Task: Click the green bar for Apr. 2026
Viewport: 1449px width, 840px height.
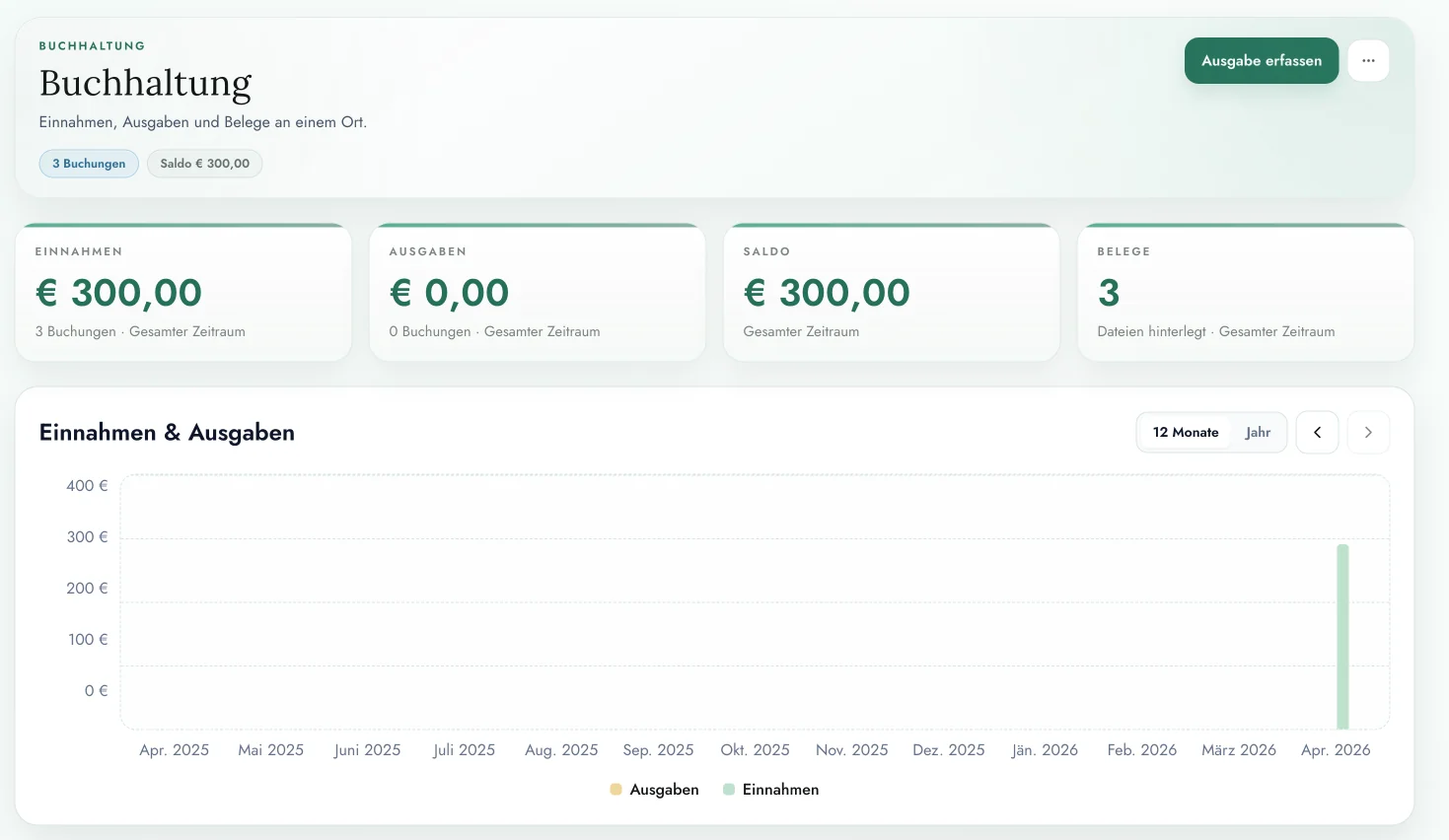Action: click(1342, 636)
